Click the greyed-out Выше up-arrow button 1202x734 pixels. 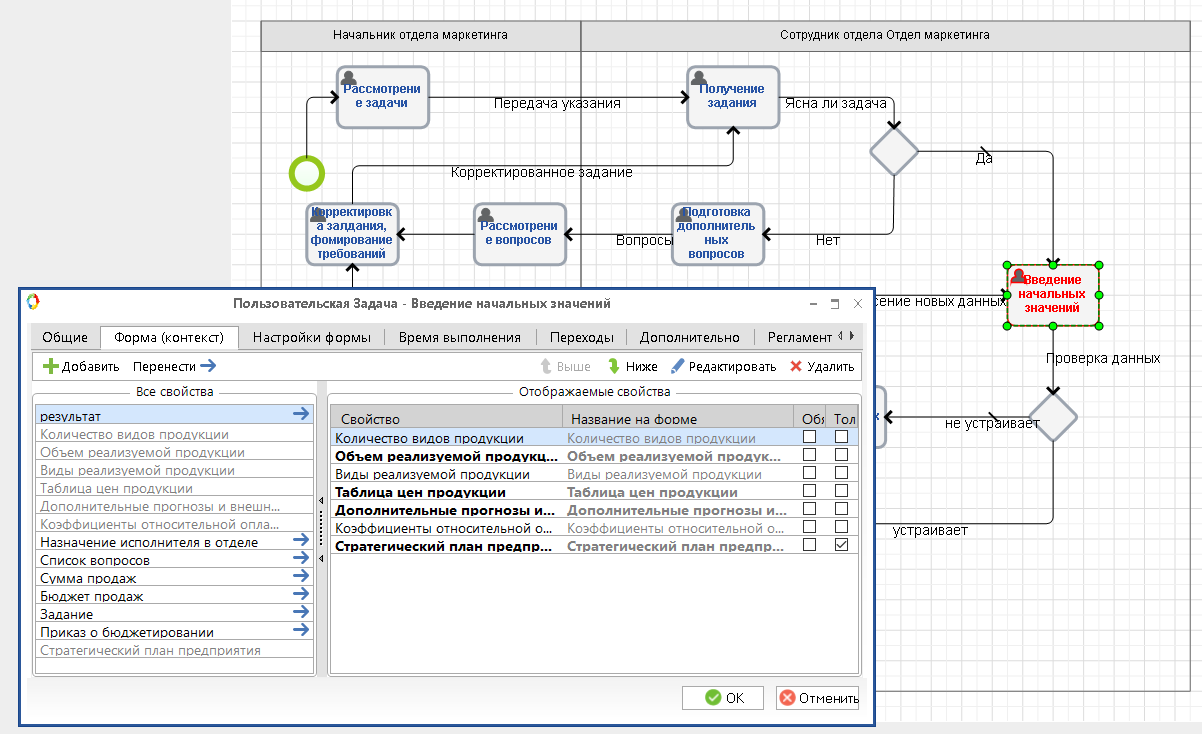tap(565, 367)
